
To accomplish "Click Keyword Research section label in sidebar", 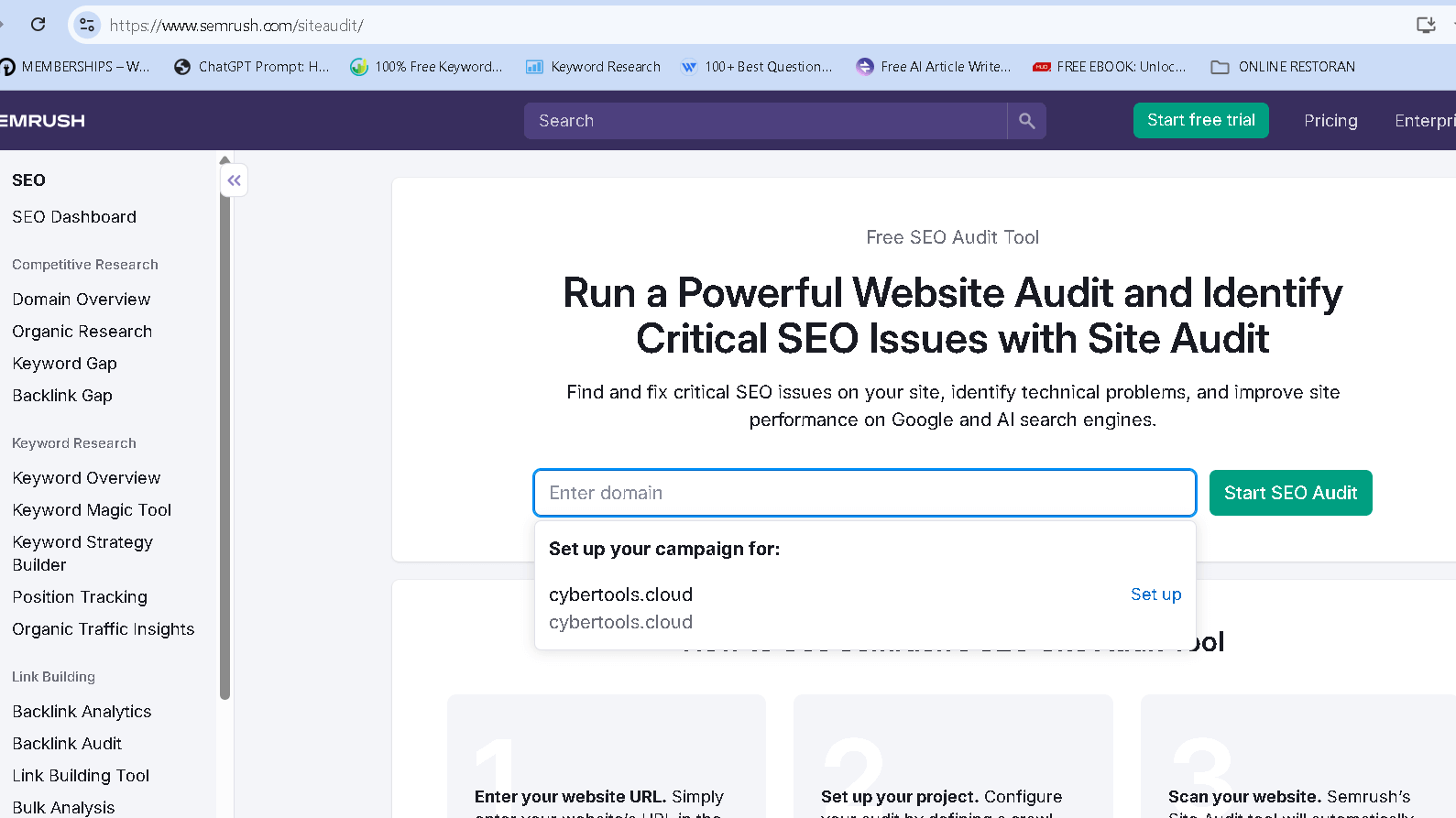I will tap(74, 443).
